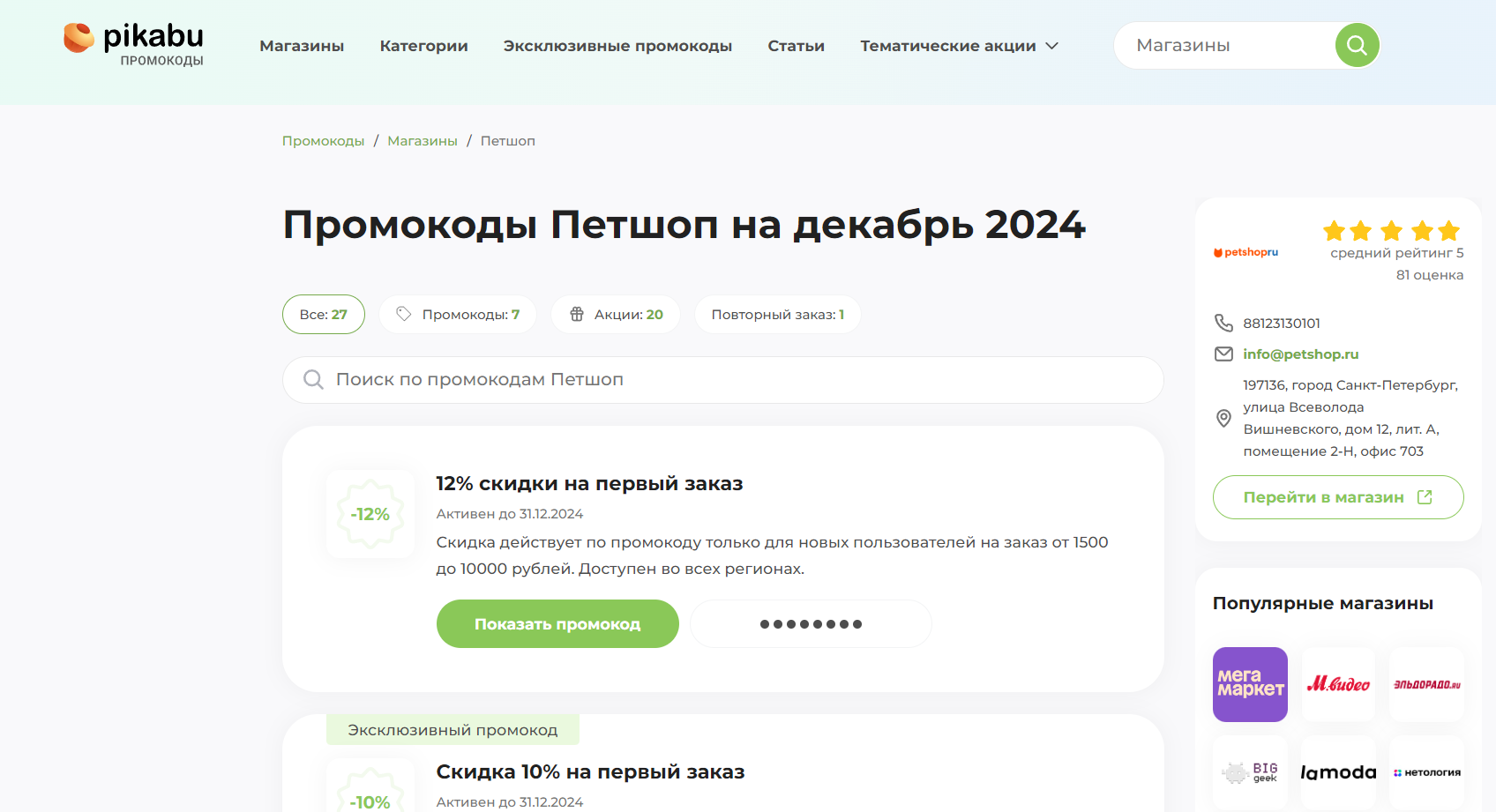The height and width of the screenshot is (812, 1496).
Task: Open the BIG geek store tile
Action: pos(1250,772)
